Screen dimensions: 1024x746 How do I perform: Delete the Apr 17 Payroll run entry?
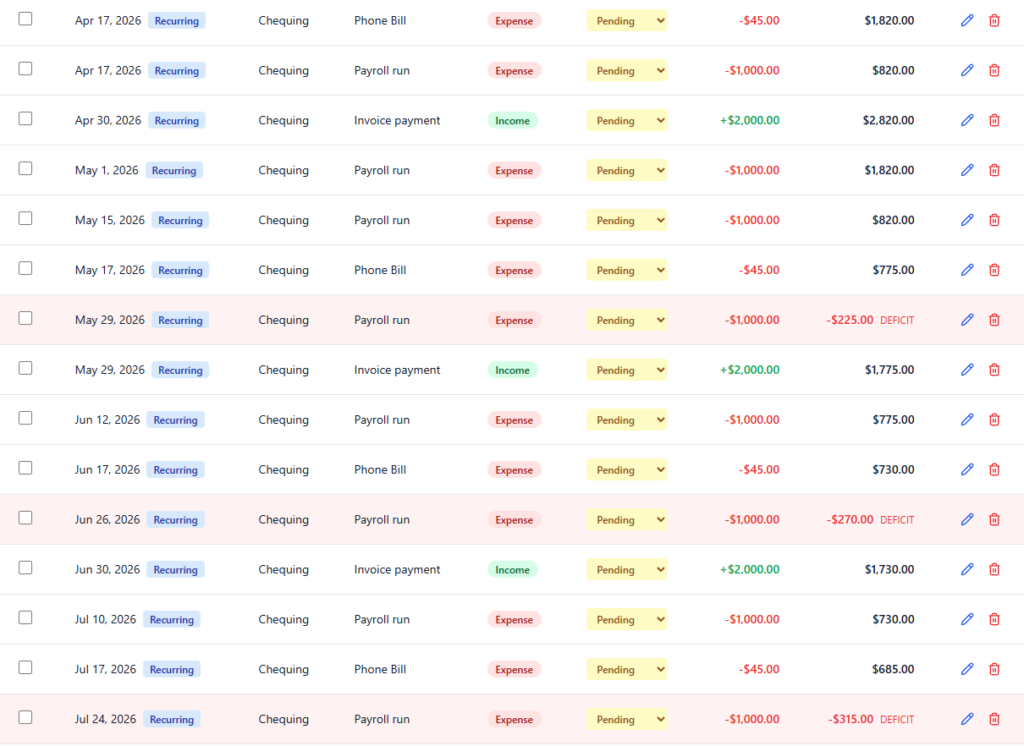tap(994, 70)
